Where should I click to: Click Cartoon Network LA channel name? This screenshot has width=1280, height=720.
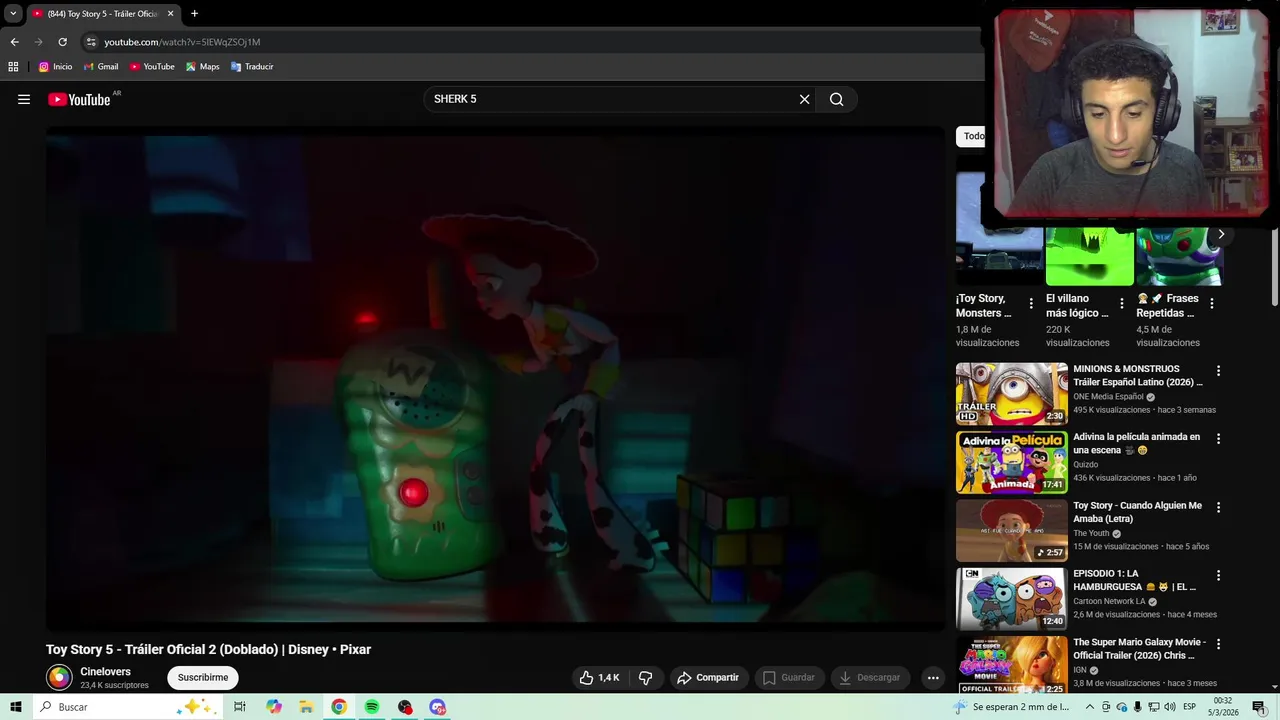[1109, 602]
